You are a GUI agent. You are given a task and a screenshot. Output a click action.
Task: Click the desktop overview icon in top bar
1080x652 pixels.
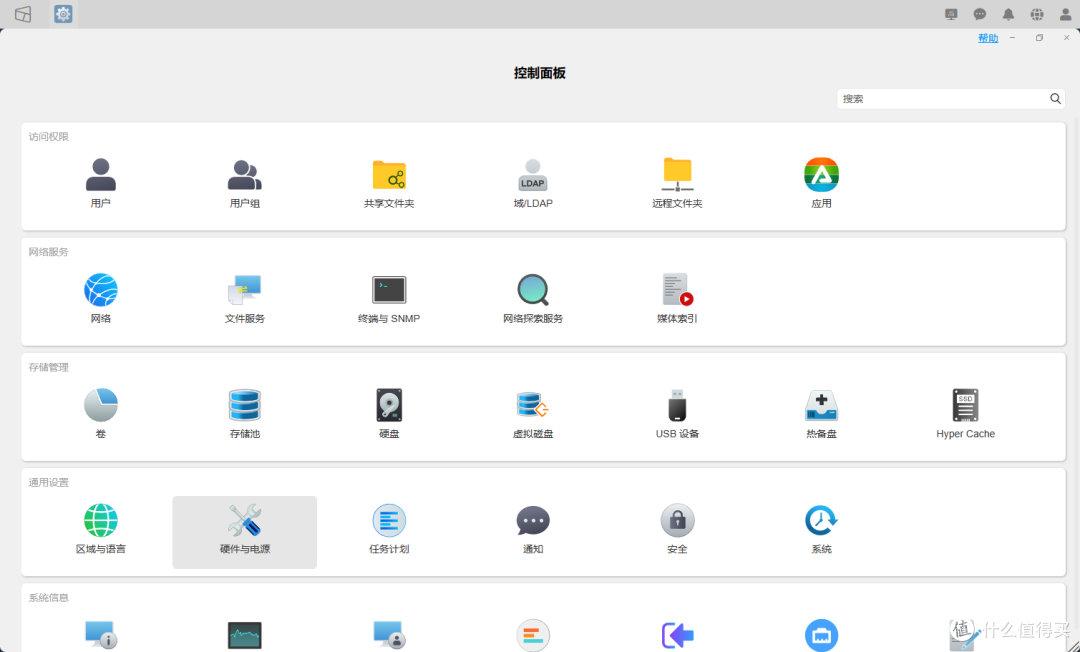pos(23,14)
